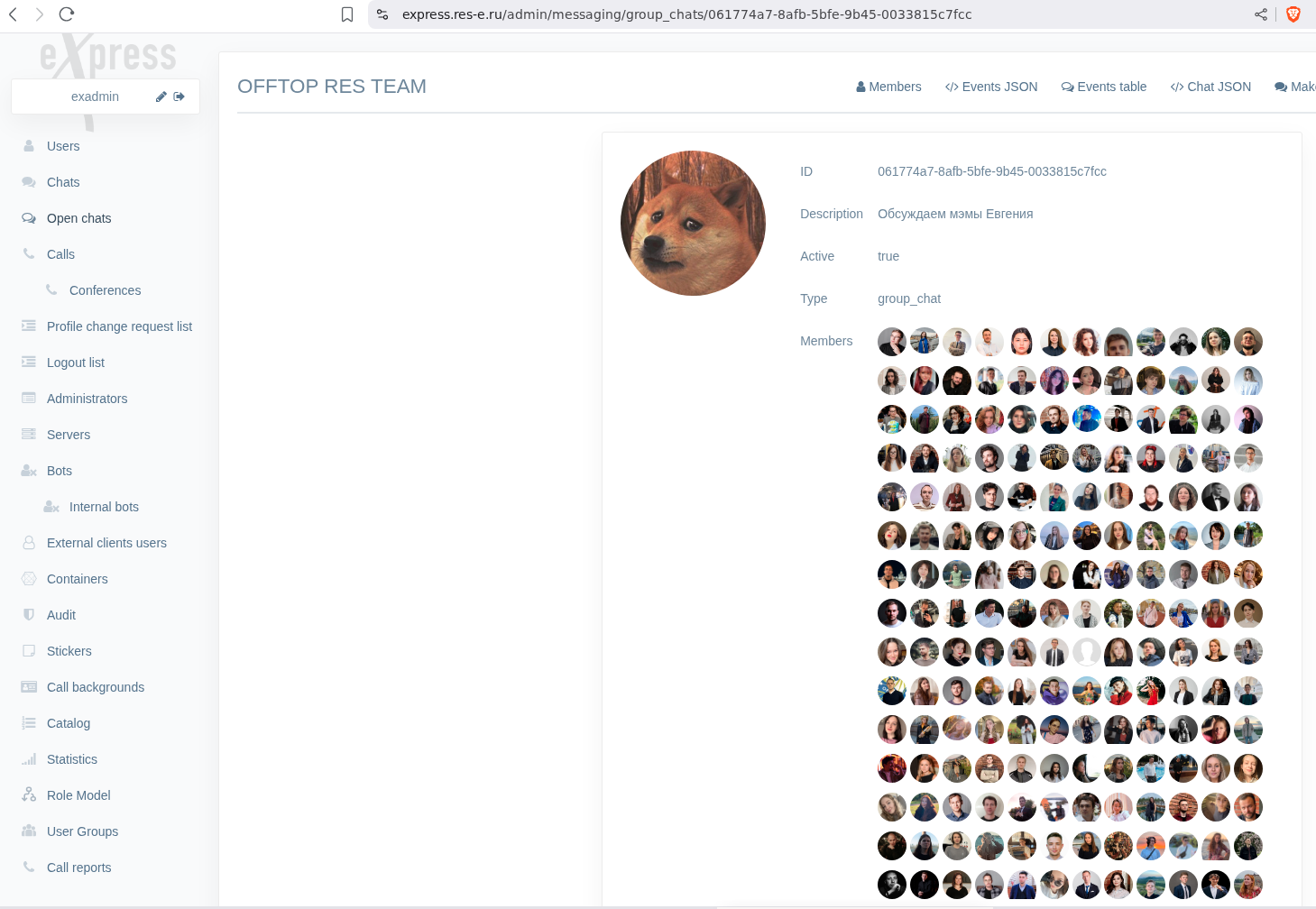This screenshot has height=909, width=1316.
Task: Click the edit pencil icon next to exadmin
Action: [161, 96]
